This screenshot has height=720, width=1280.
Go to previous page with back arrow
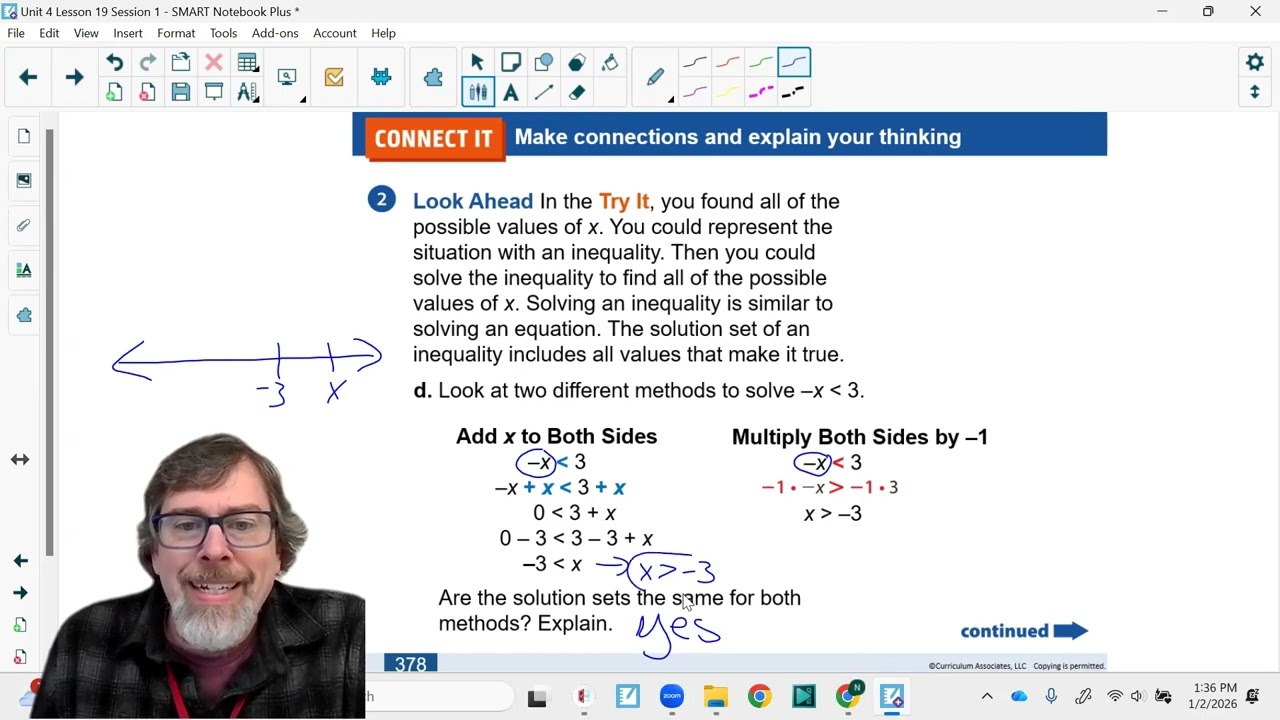pos(28,77)
